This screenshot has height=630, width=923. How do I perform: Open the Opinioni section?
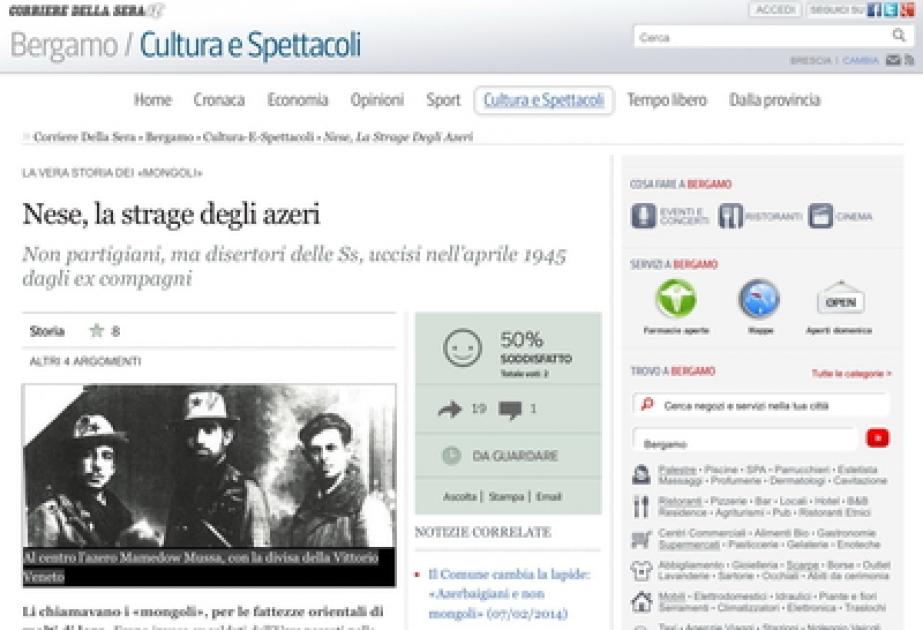pyautogui.click(x=377, y=100)
